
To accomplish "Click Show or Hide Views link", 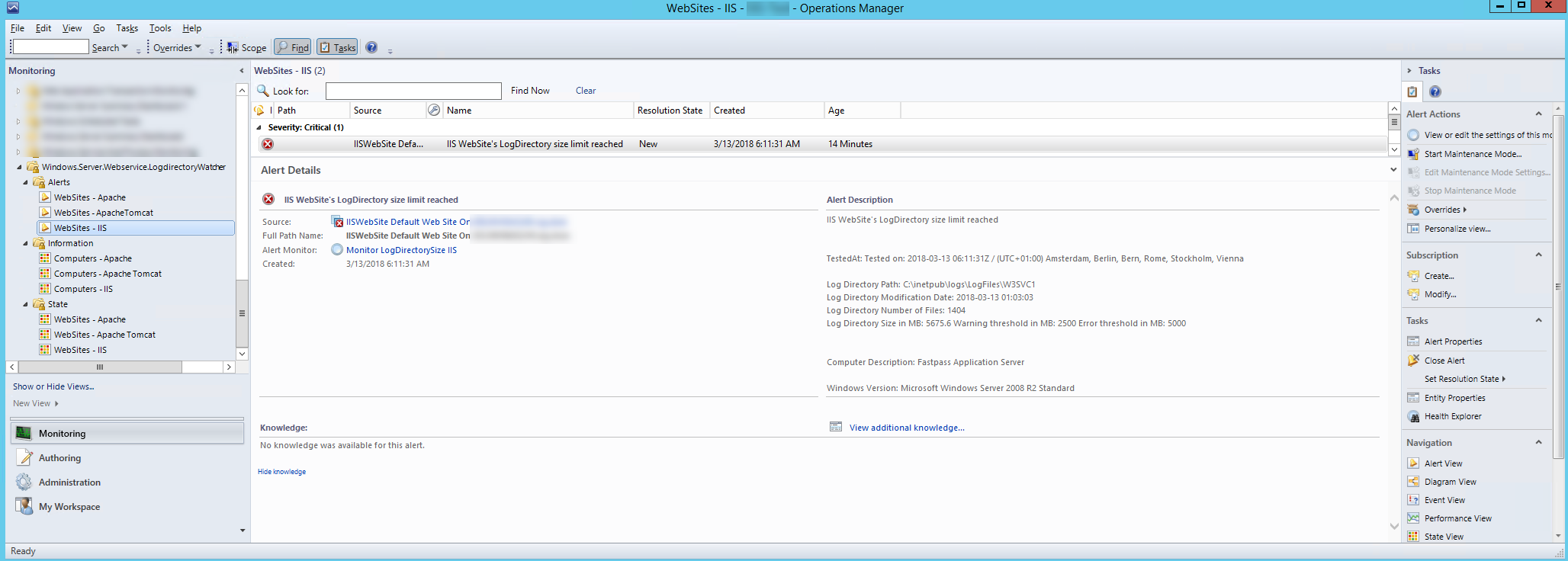I will click(53, 386).
